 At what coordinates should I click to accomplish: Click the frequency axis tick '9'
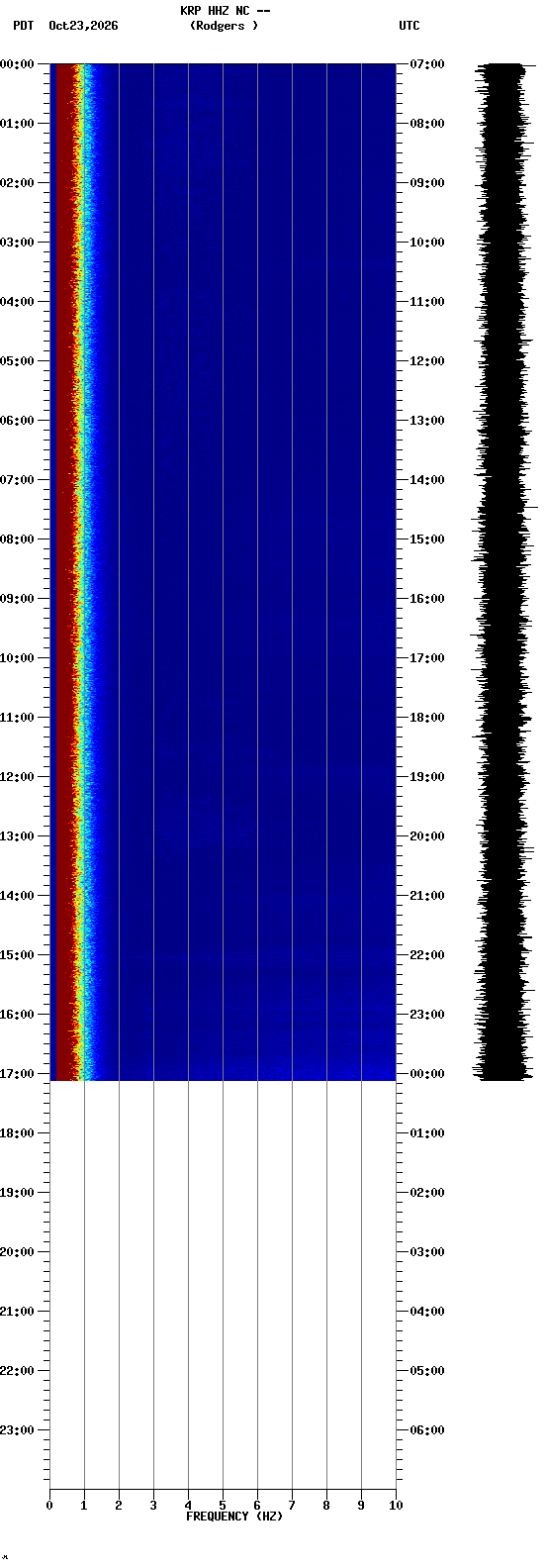coord(361,1506)
